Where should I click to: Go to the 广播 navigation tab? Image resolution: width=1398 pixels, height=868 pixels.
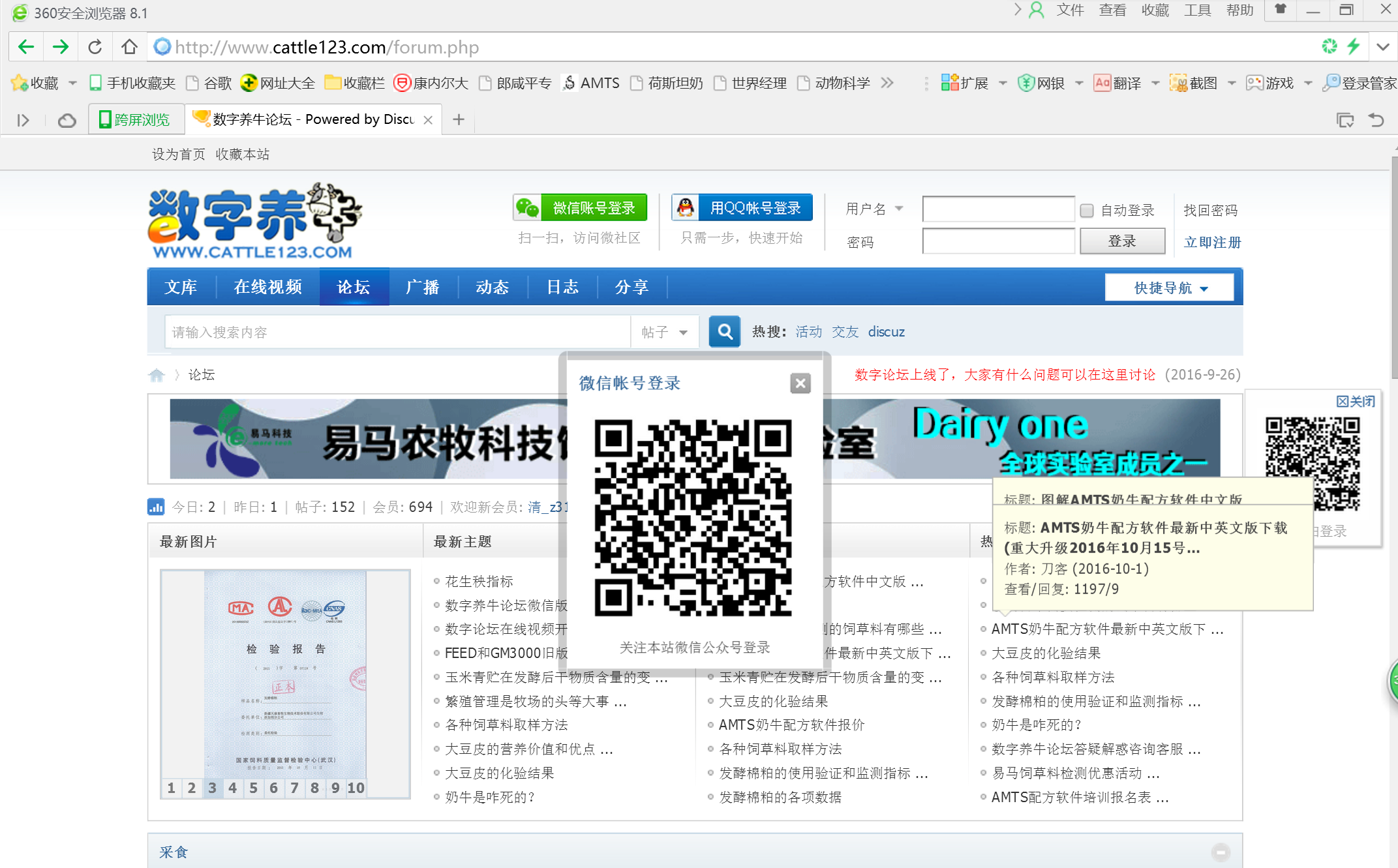click(423, 287)
